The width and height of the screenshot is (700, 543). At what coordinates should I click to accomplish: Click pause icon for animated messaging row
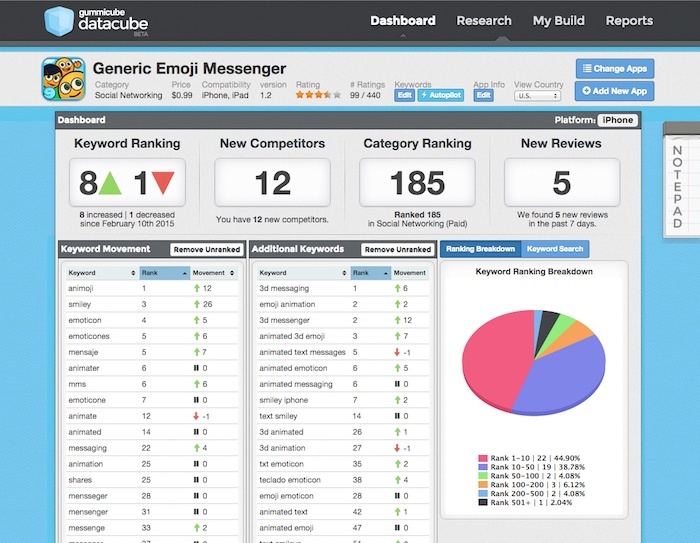point(397,384)
